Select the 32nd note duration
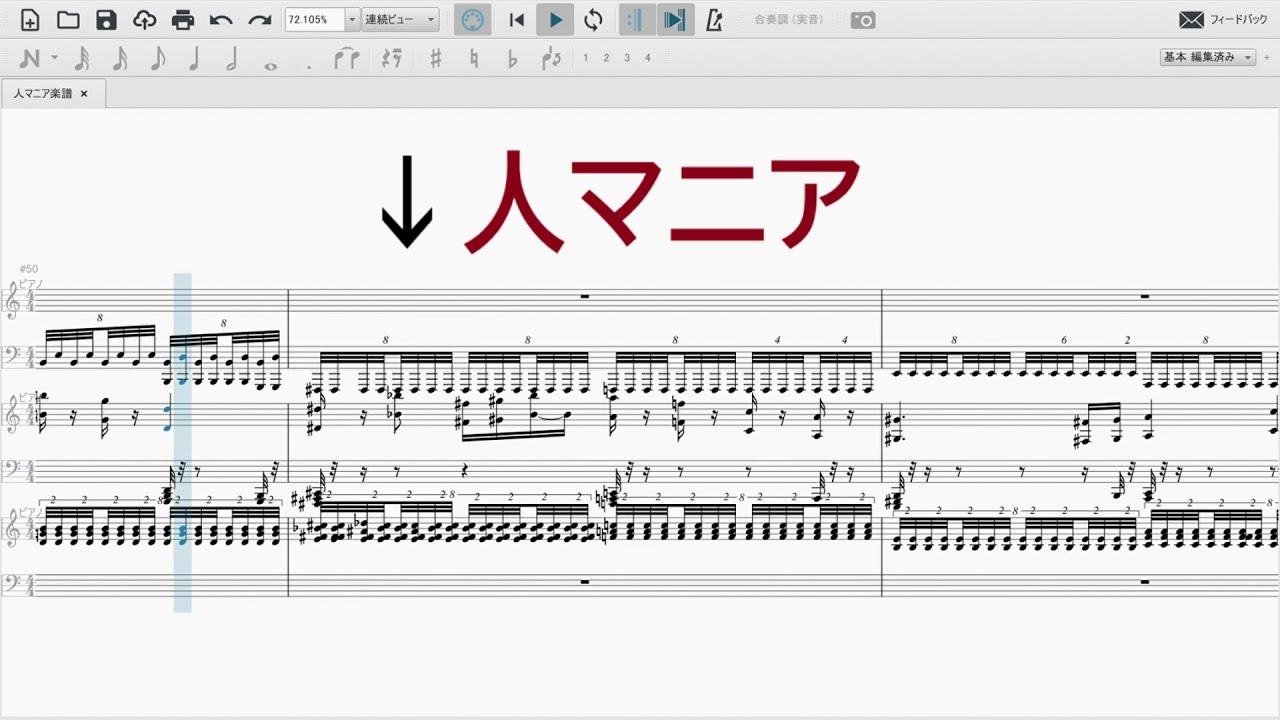 [x=82, y=59]
